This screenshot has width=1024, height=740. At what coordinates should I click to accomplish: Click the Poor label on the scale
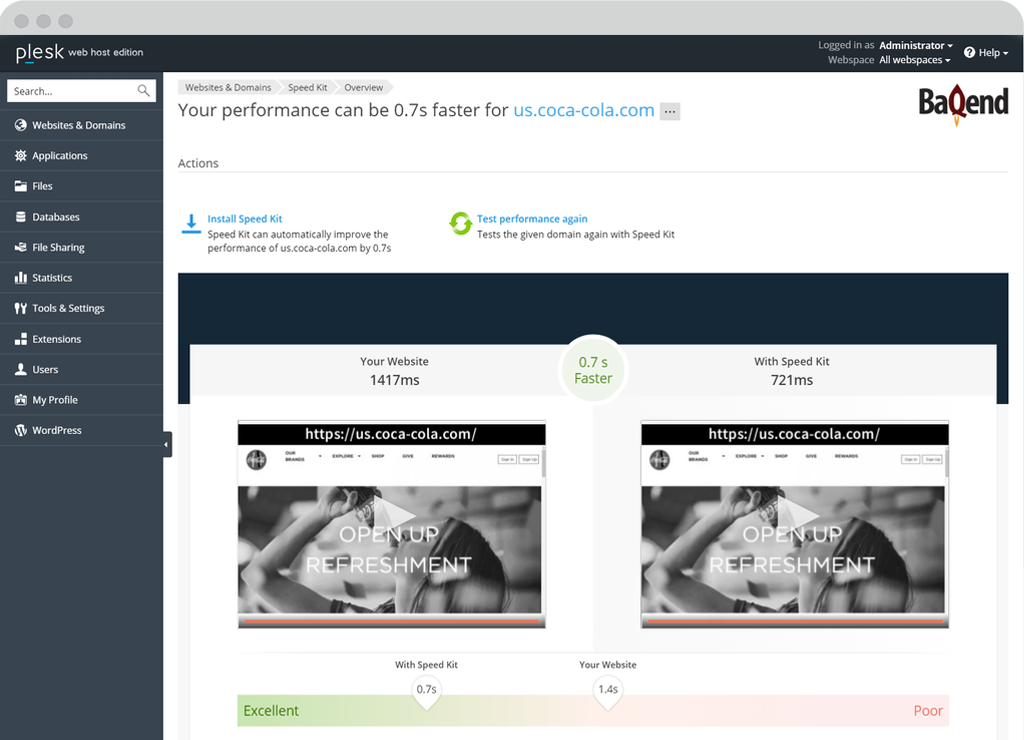point(928,711)
